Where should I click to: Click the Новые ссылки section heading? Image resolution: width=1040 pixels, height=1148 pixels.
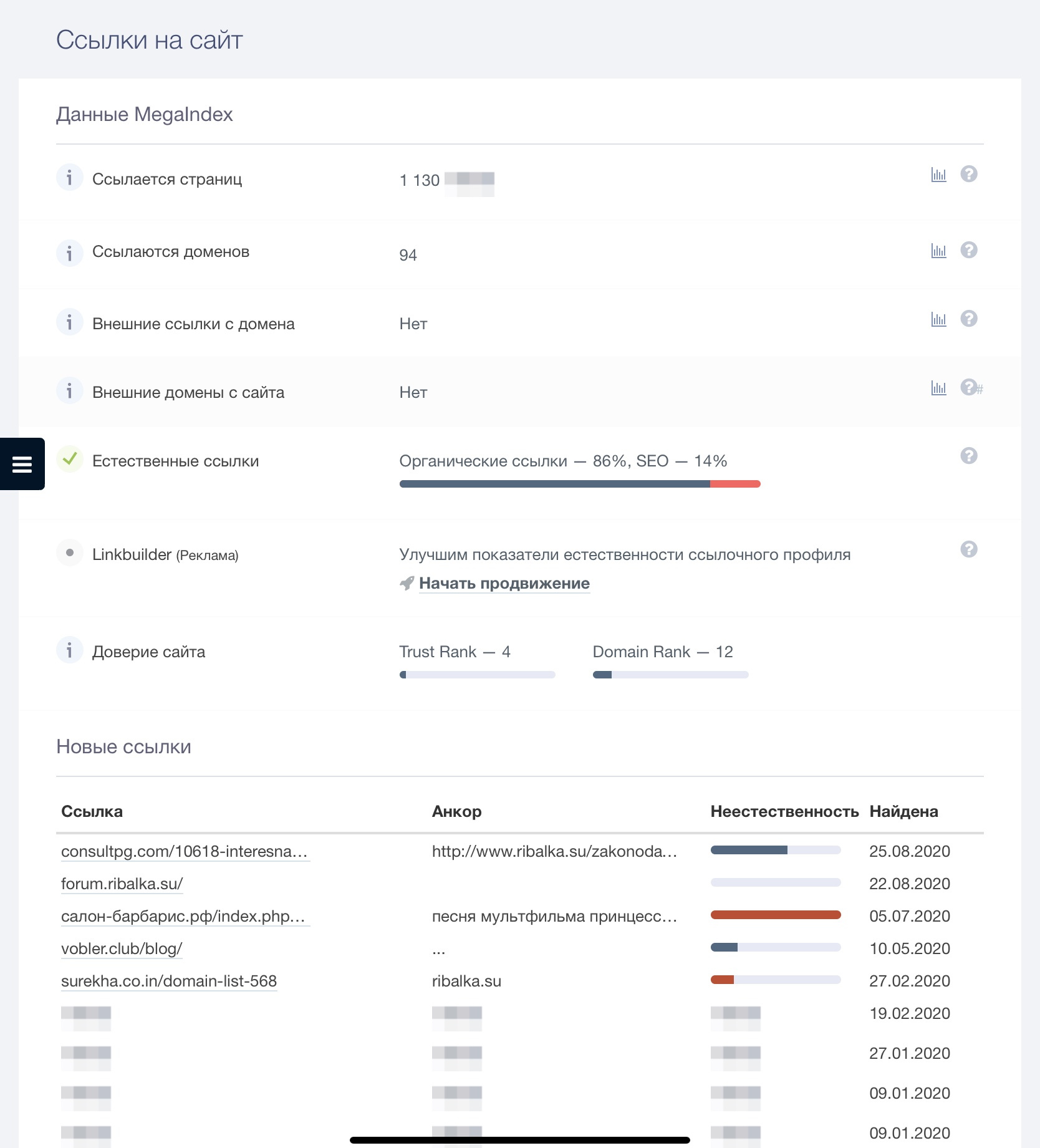123,746
